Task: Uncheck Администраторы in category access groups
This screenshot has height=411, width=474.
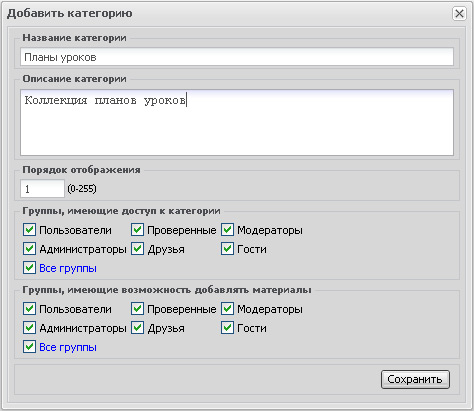Action: 29,249
